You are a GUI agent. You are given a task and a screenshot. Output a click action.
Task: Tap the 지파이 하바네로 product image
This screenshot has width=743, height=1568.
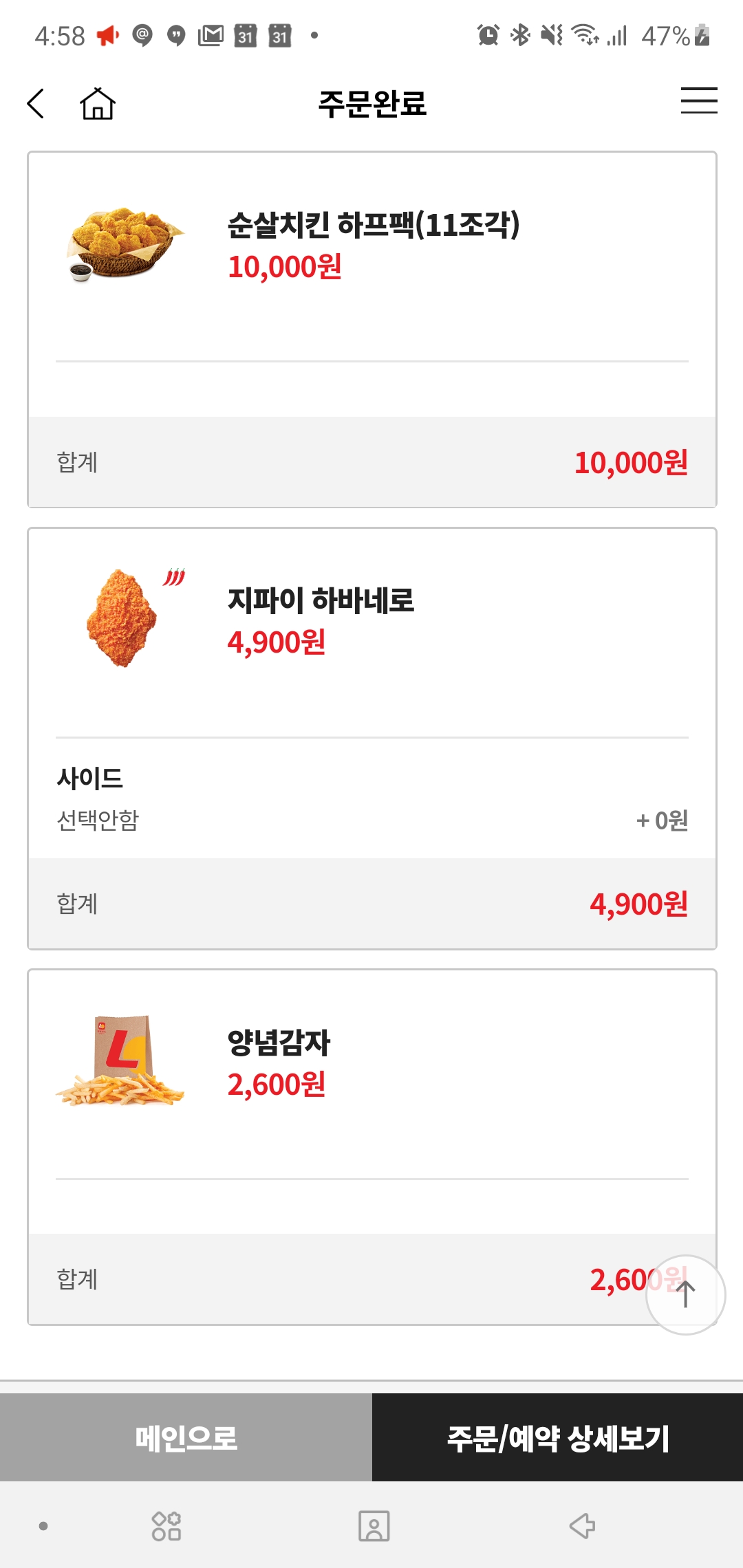point(124,617)
